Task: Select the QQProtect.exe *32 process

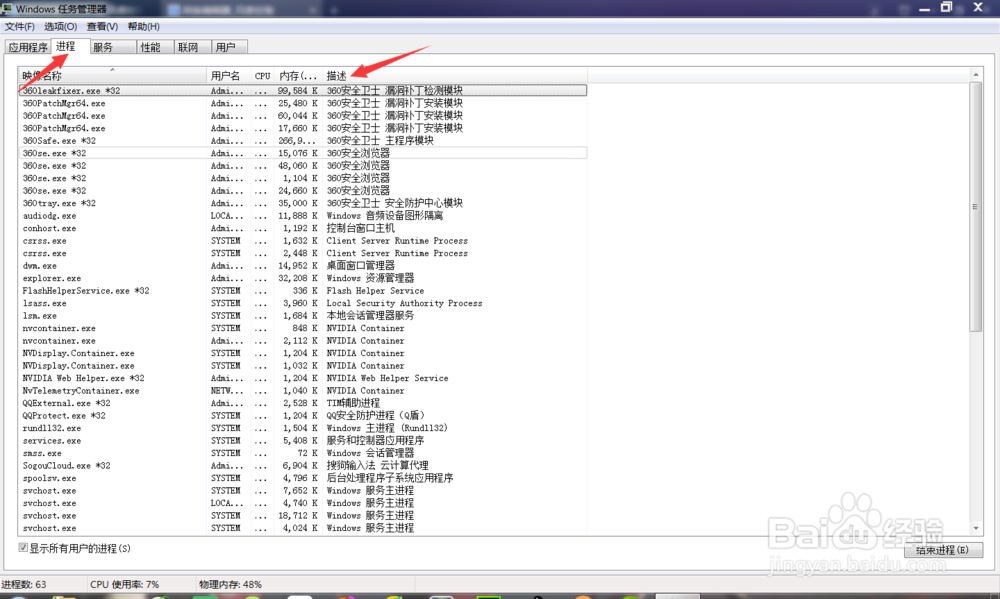Action: click(x=303, y=415)
